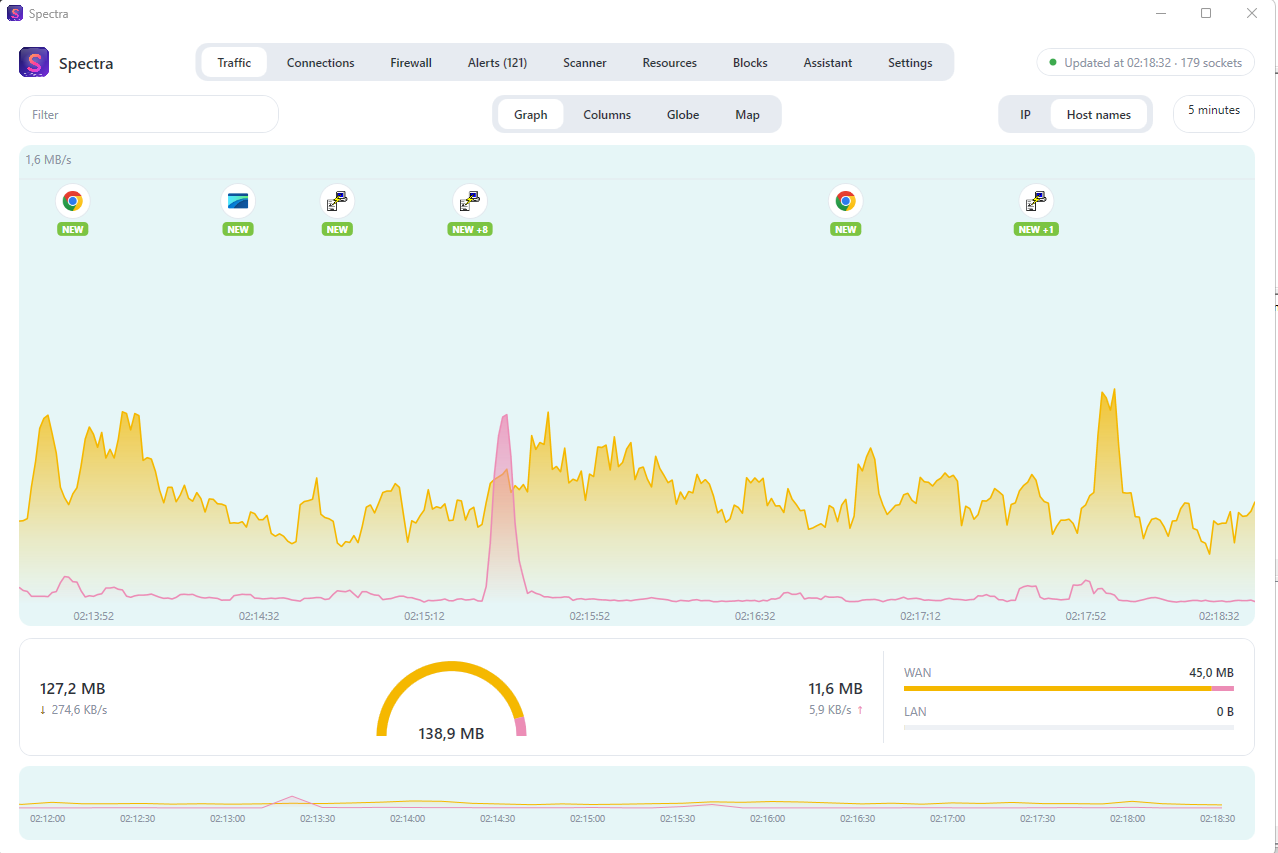The height and width of the screenshot is (853, 1278).
Task: Switch to Host names display
Action: click(x=1098, y=115)
